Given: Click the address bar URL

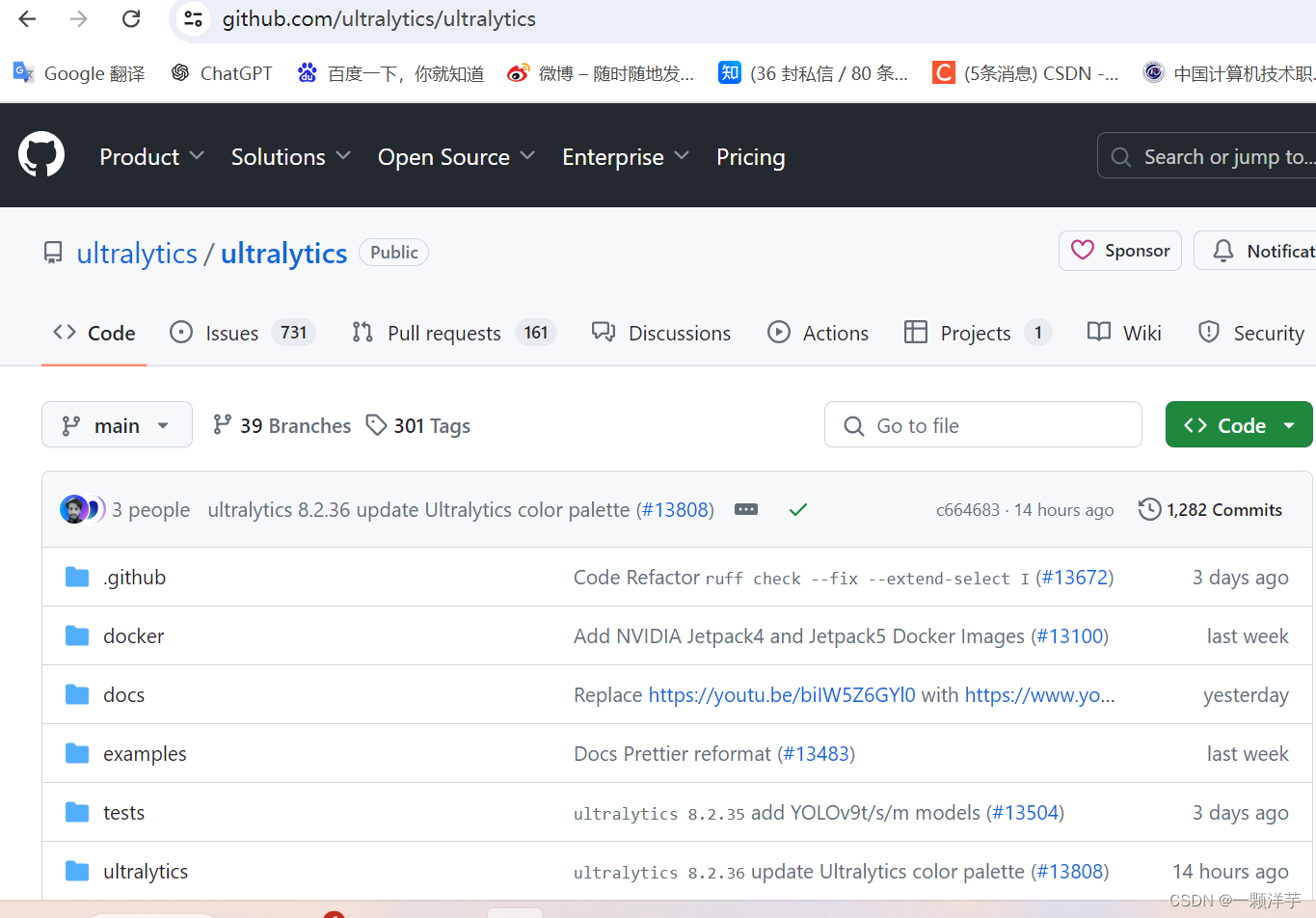Looking at the screenshot, I should click(379, 18).
